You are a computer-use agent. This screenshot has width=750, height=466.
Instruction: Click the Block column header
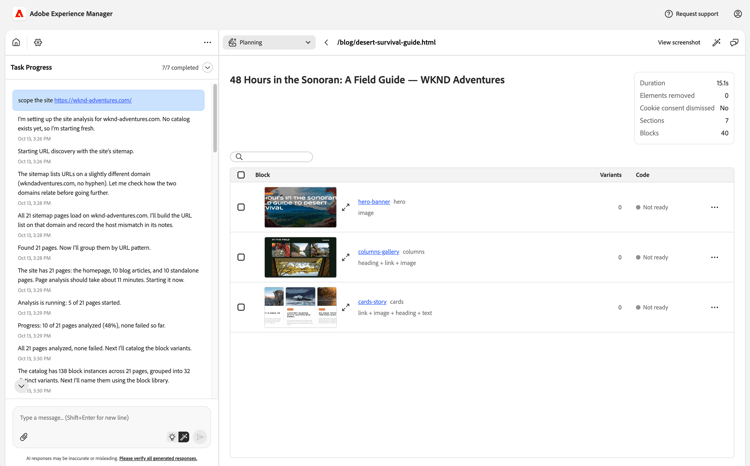click(263, 175)
